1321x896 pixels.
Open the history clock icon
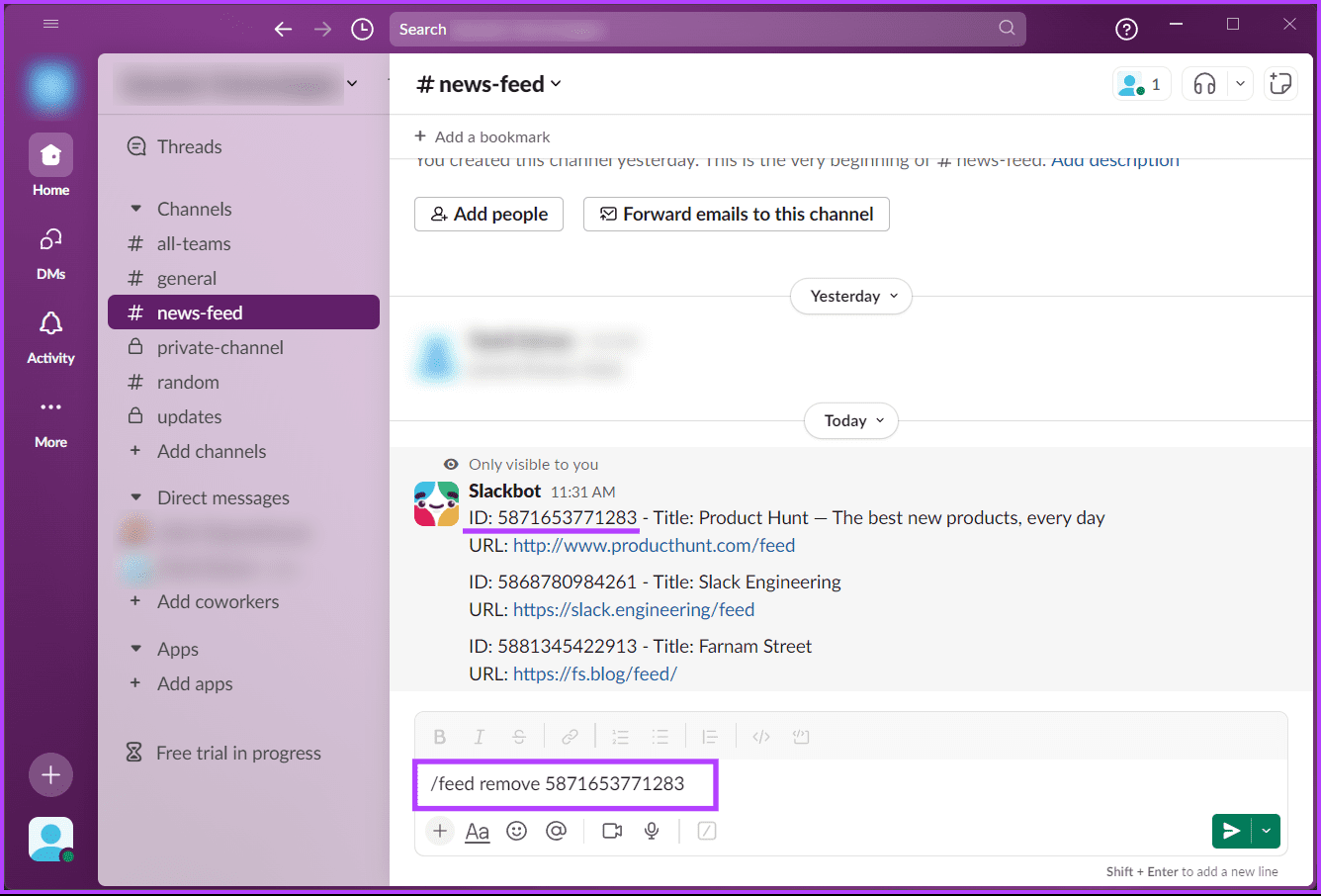point(363,30)
